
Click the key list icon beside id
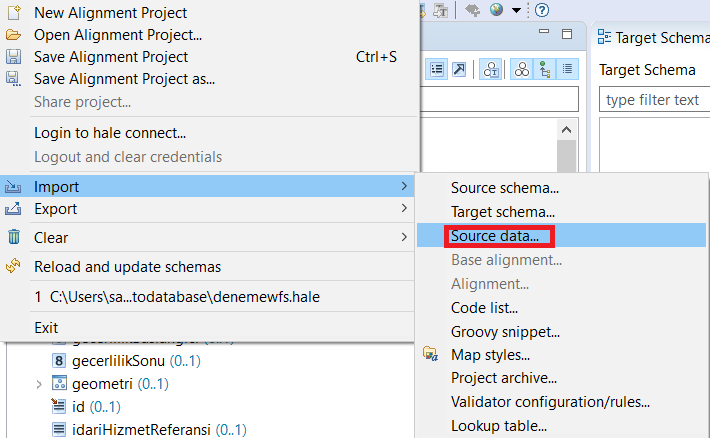58,406
